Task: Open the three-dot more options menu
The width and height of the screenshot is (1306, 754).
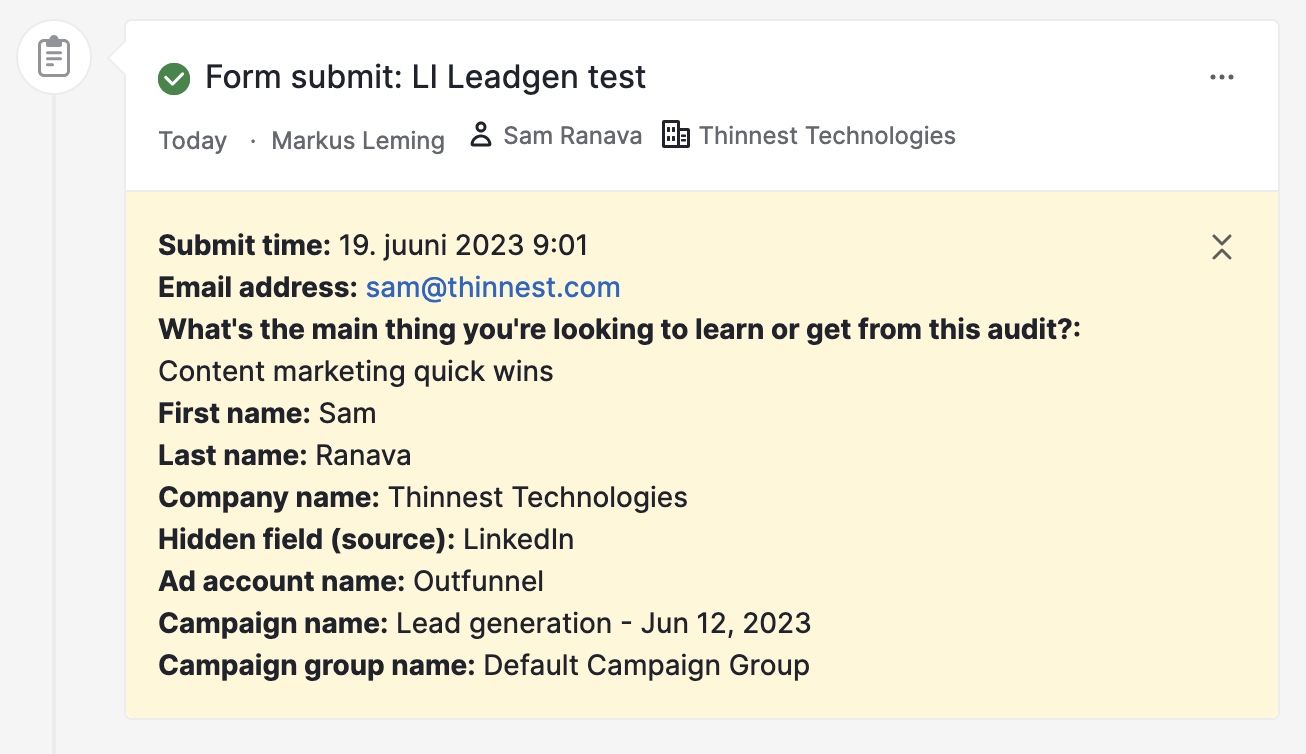Action: tap(1221, 78)
